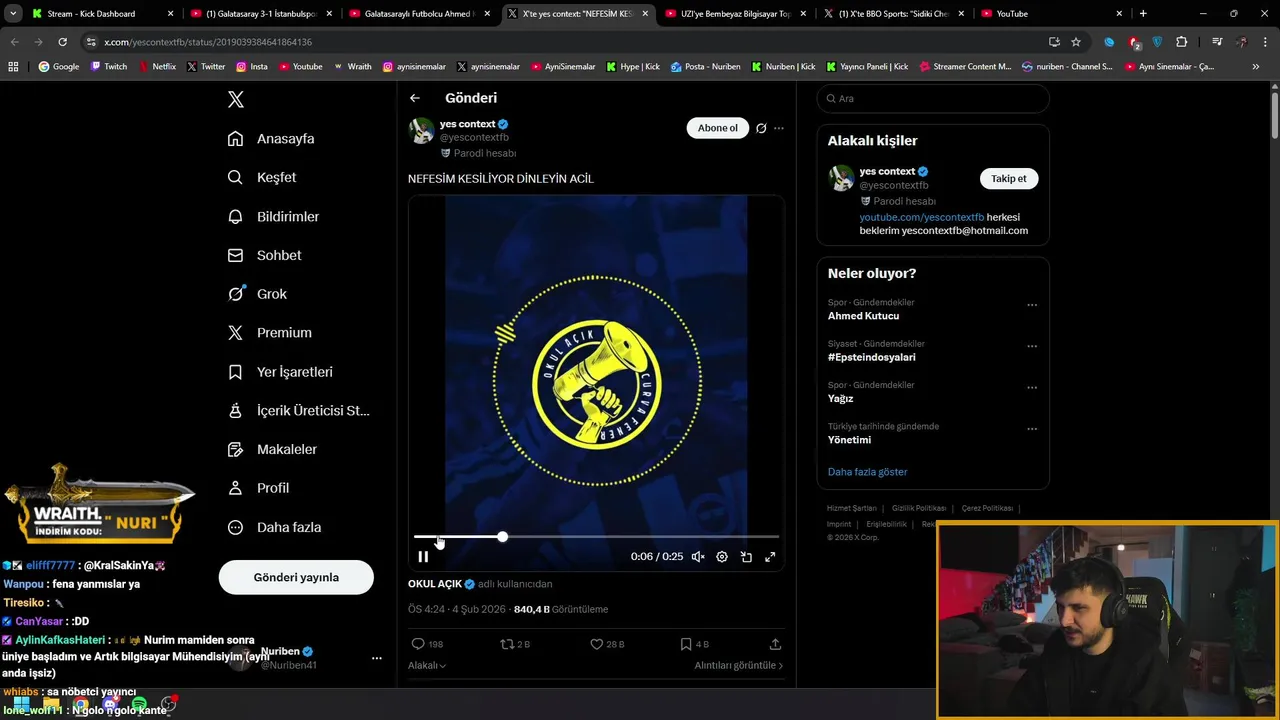Open Spotify from the taskbar
The image size is (1280, 720).
(139, 706)
